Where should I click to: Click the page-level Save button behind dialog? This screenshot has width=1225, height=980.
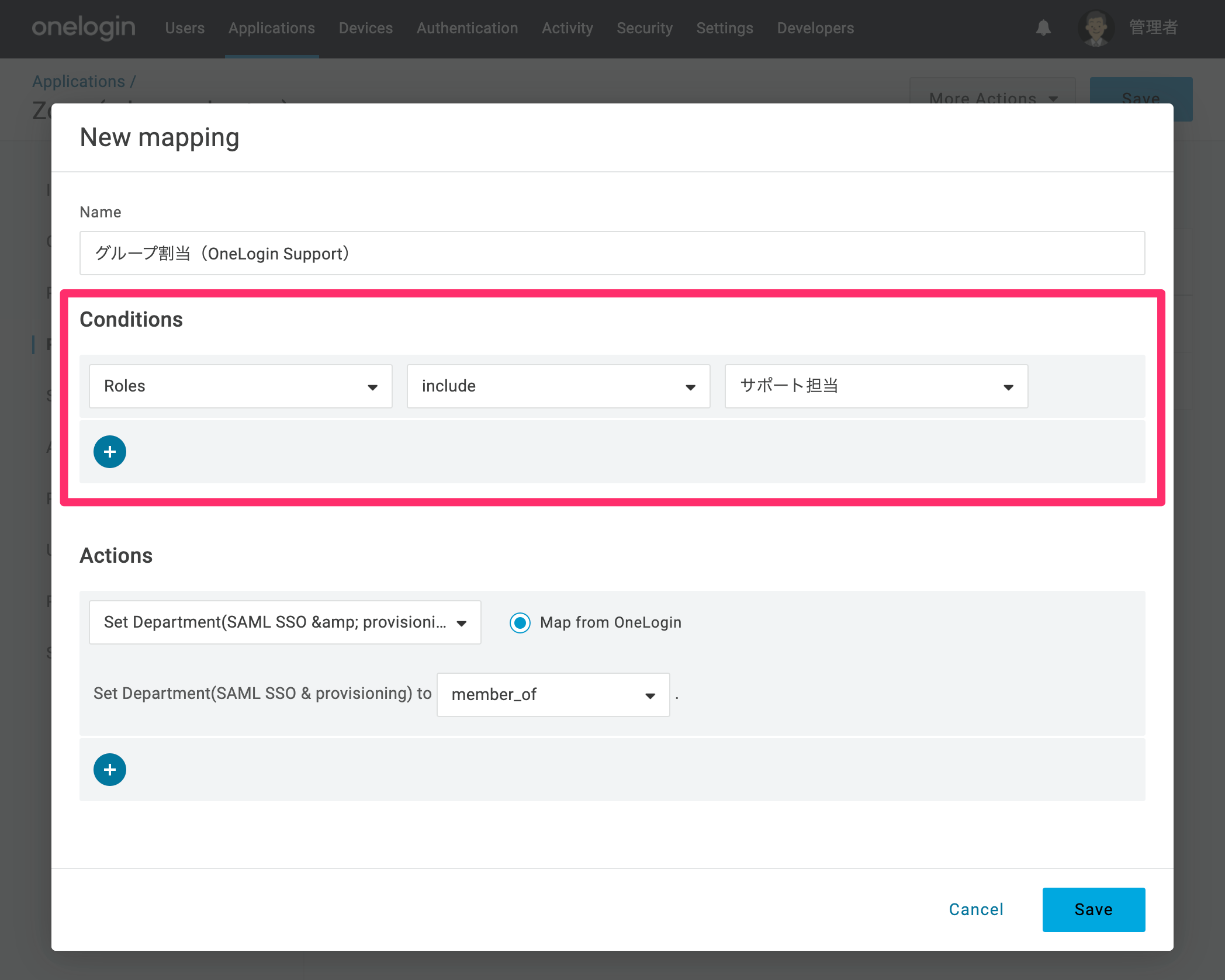coord(1141,91)
